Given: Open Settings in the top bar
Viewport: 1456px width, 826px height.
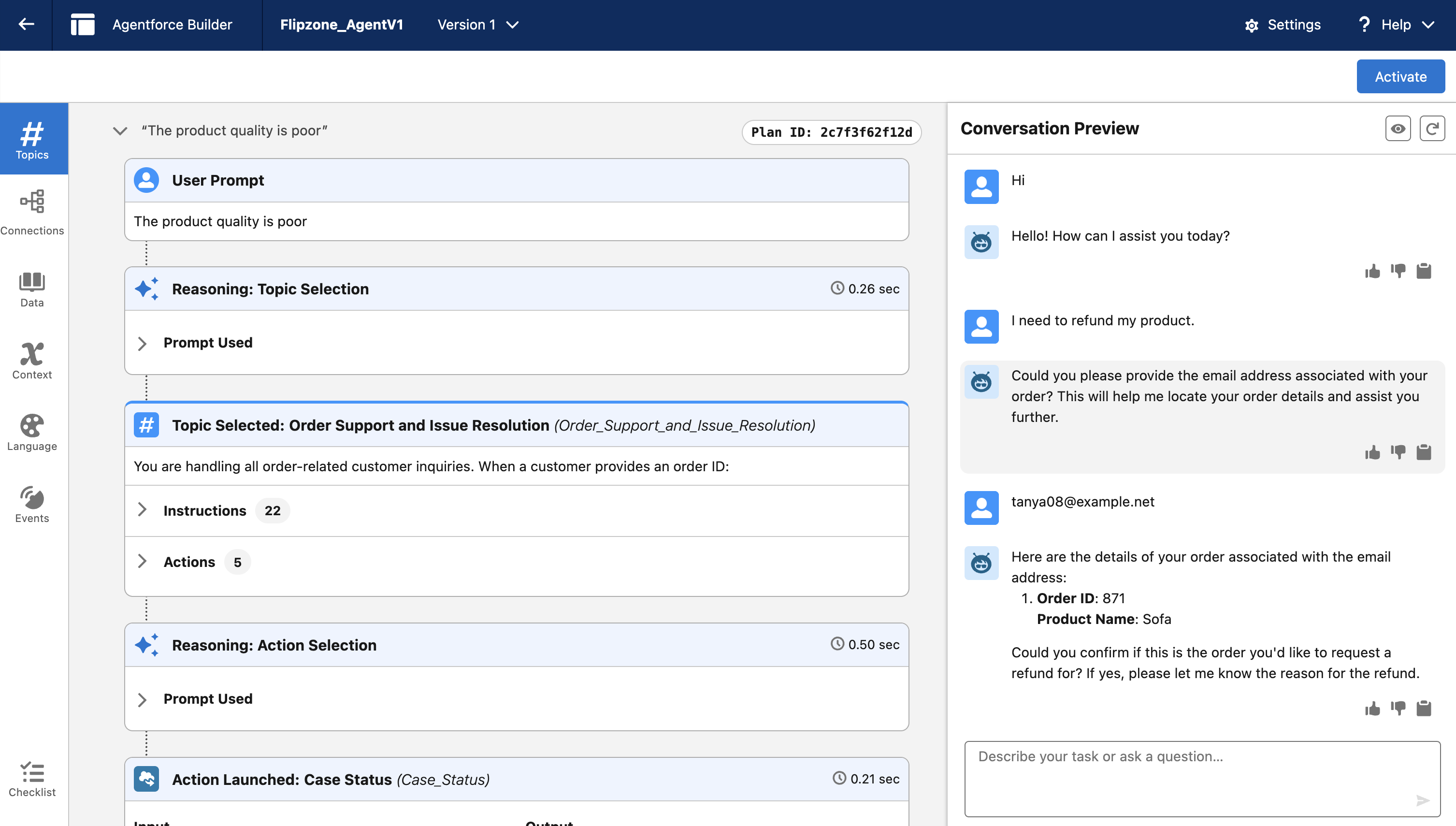Looking at the screenshot, I should pyautogui.click(x=1283, y=24).
